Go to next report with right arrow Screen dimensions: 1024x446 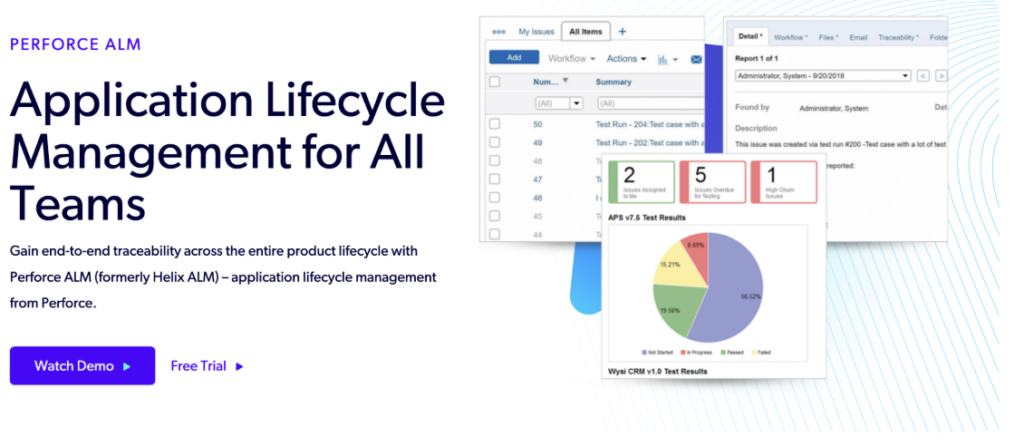point(941,75)
